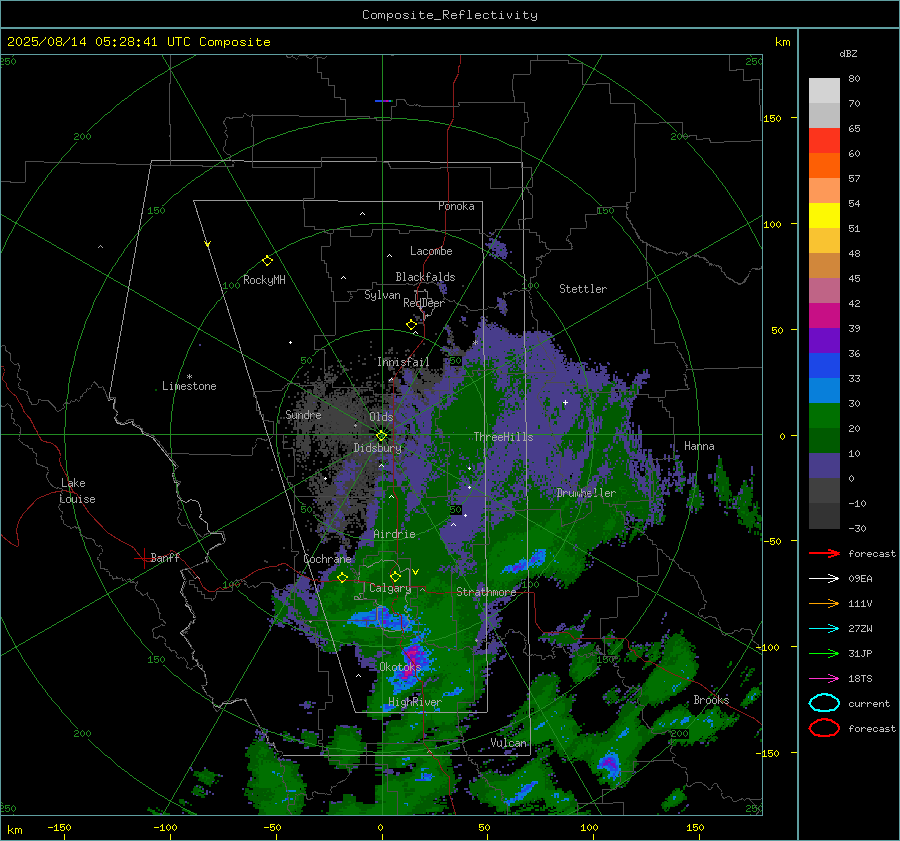Click the red cross marker at Banff
900x841 pixels.
tap(143, 558)
